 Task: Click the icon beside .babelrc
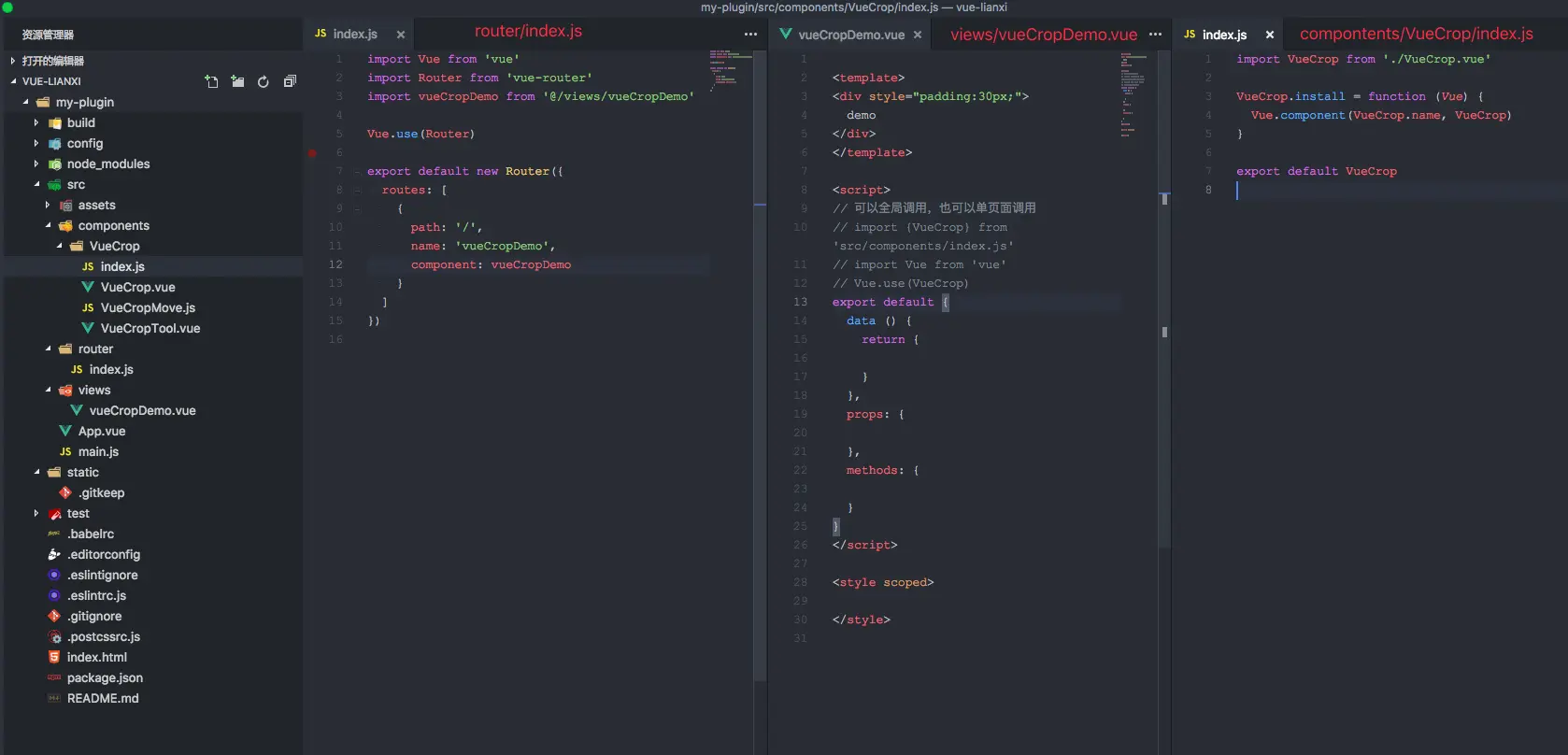(54, 534)
